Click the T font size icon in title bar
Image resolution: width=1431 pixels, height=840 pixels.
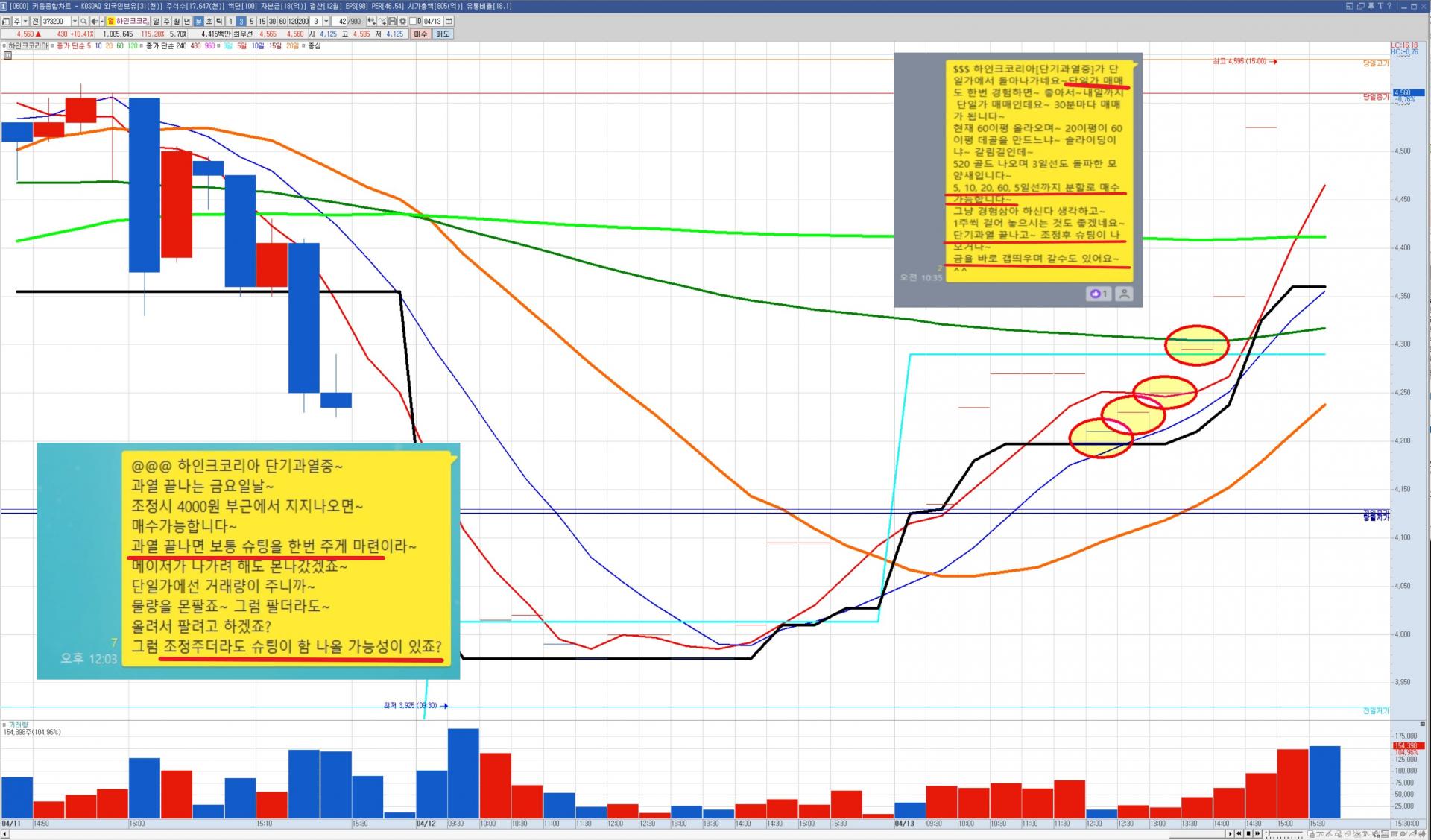[x=1380, y=6]
